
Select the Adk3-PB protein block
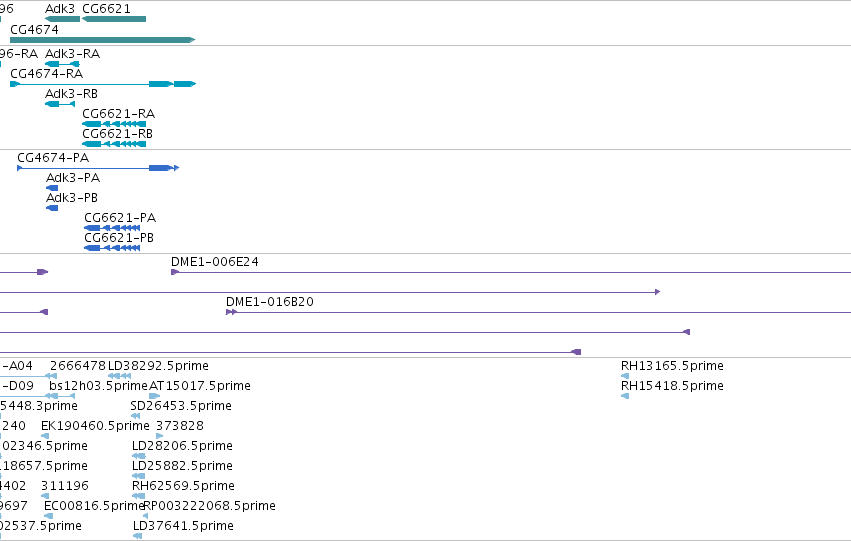tap(52, 208)
